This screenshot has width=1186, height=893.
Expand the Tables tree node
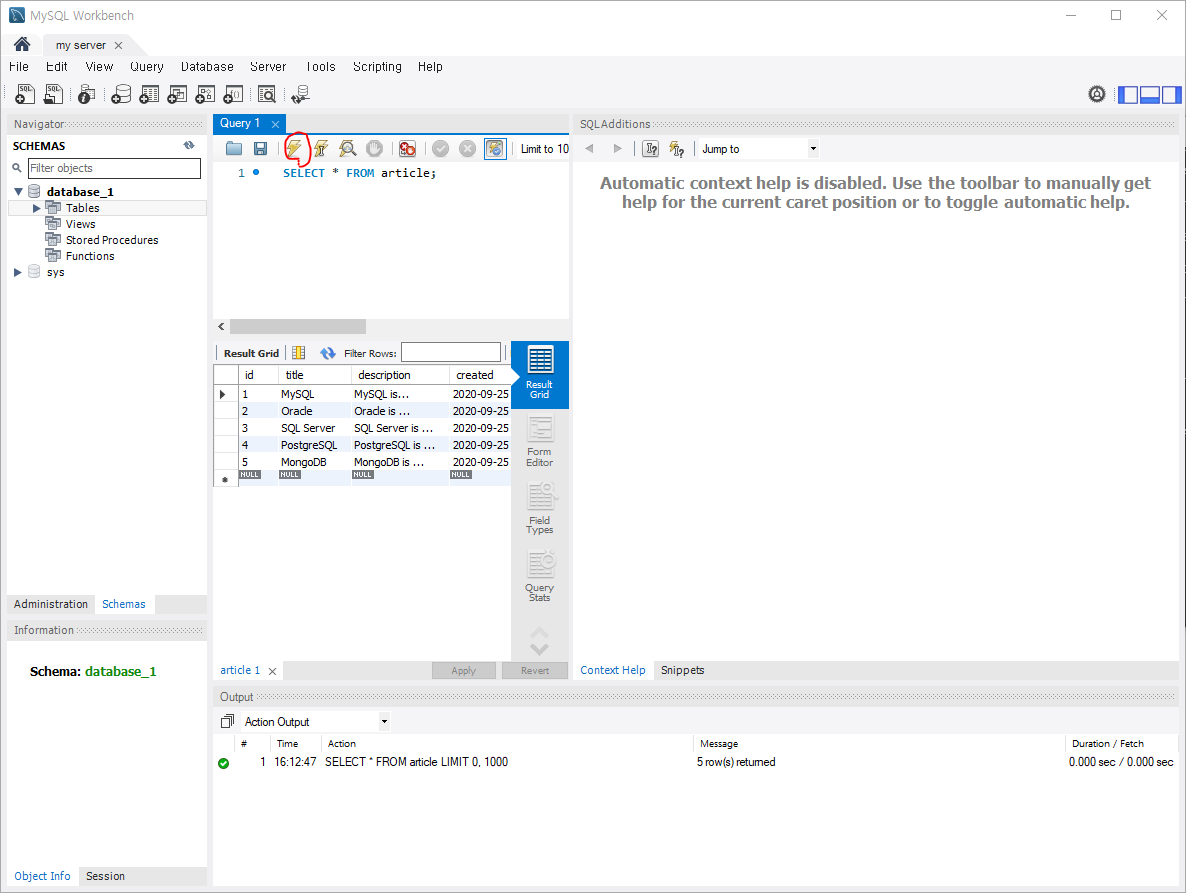(36, 208)
